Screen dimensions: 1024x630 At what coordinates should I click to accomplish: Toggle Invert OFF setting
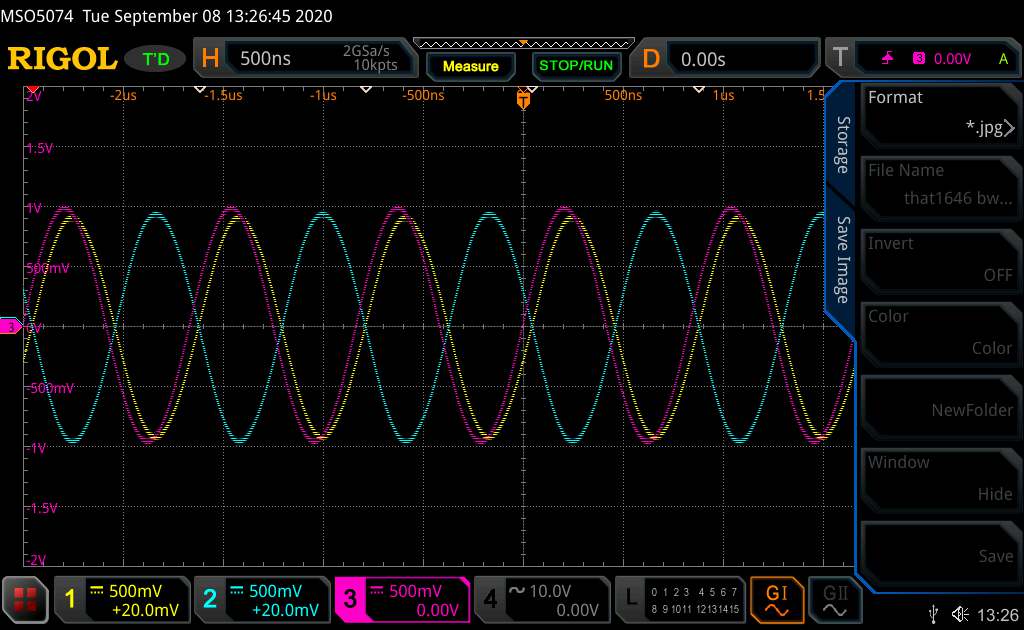938,259
